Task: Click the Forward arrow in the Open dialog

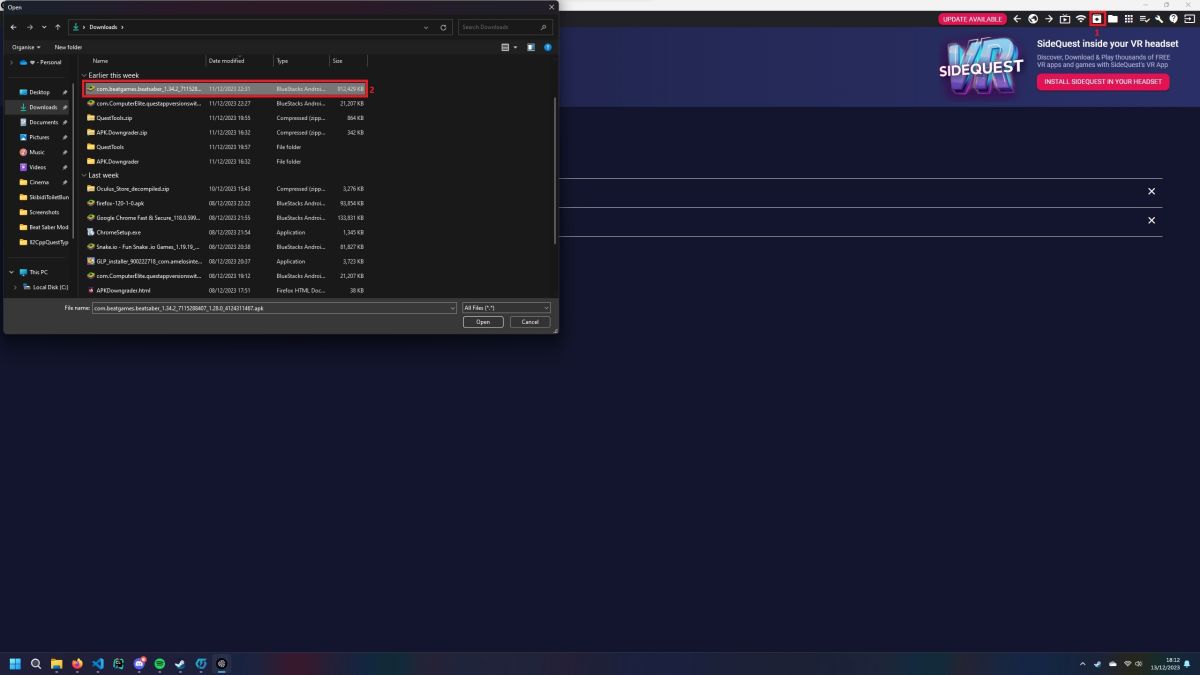Action: tap(29, 27)
